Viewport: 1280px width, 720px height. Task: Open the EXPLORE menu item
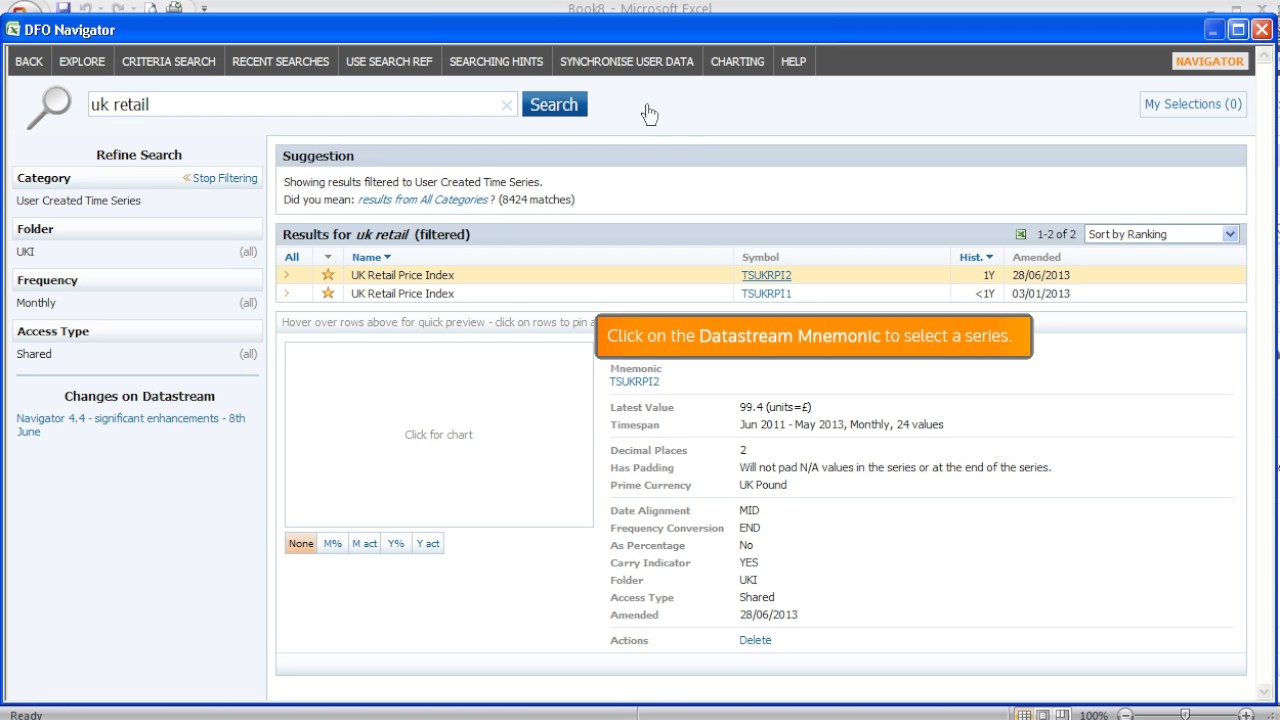click(x=82, y=61)
